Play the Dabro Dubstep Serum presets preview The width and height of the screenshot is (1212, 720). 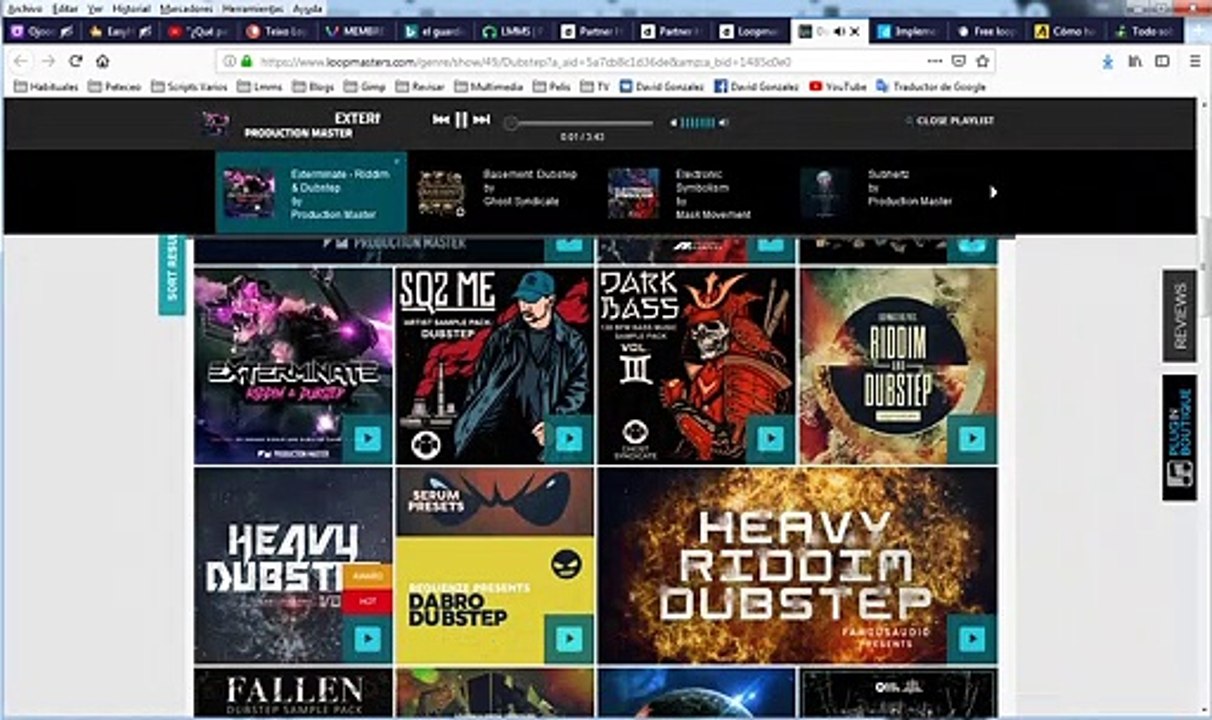click(569, 639)
